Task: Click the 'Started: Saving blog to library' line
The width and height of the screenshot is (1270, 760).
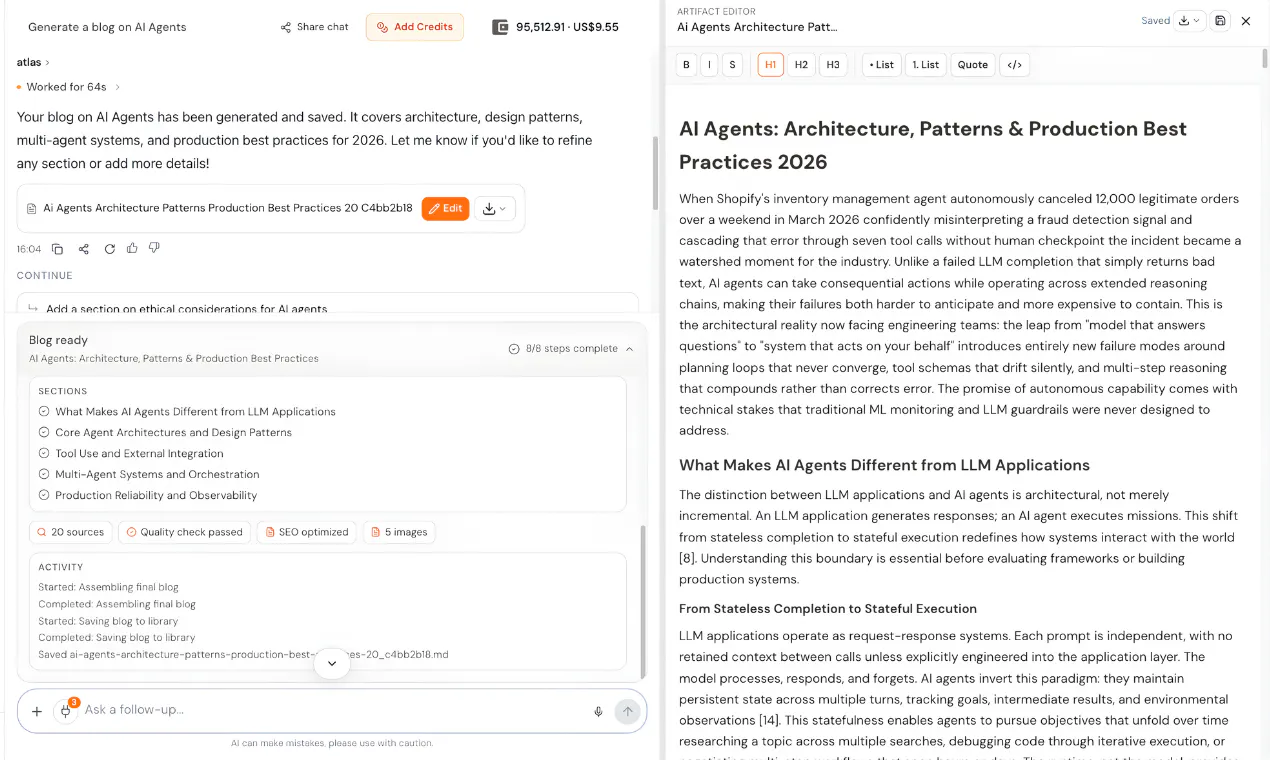Action: [108, 621]
